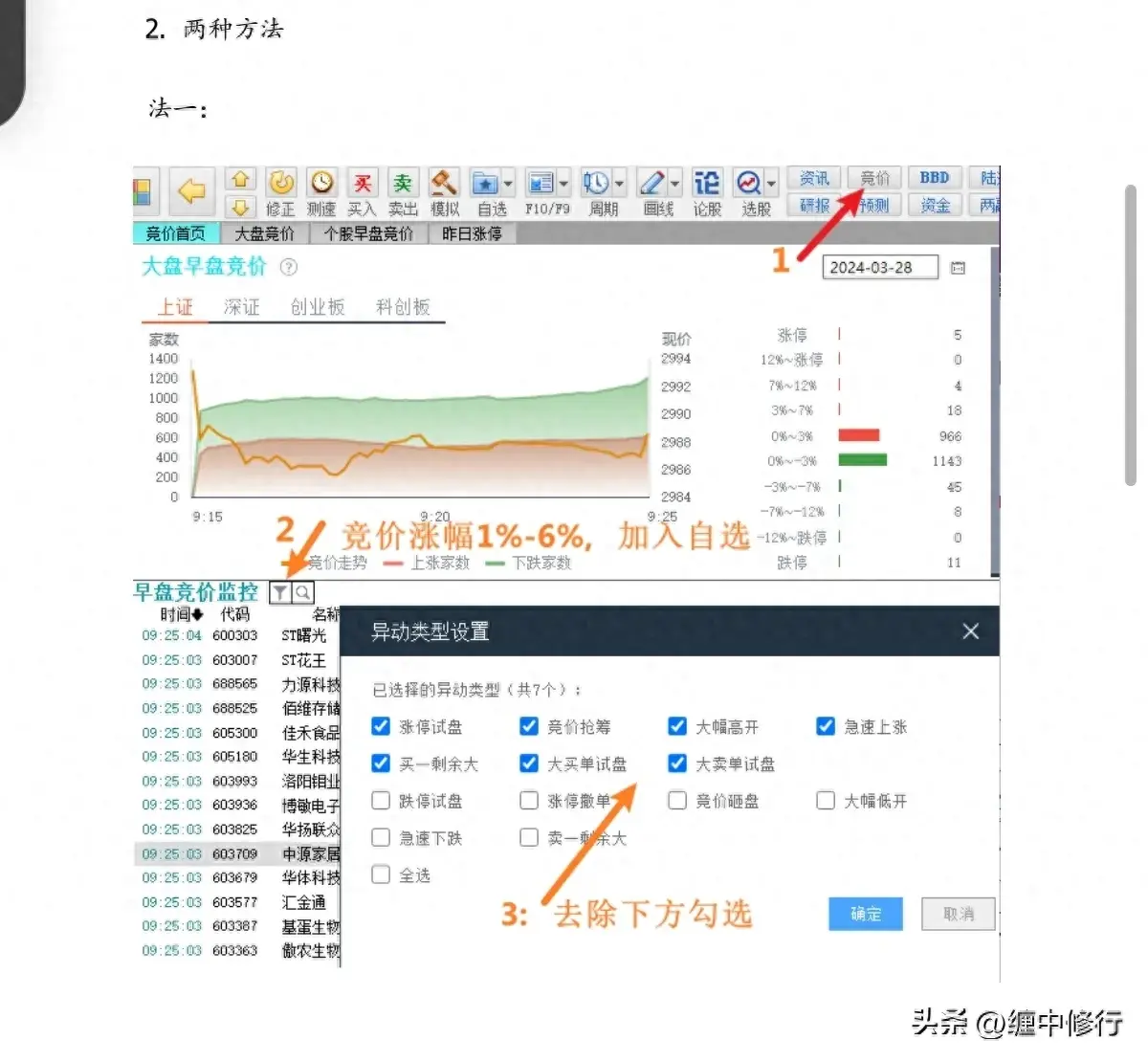Click the 资讯 news button

coord(814,178)
